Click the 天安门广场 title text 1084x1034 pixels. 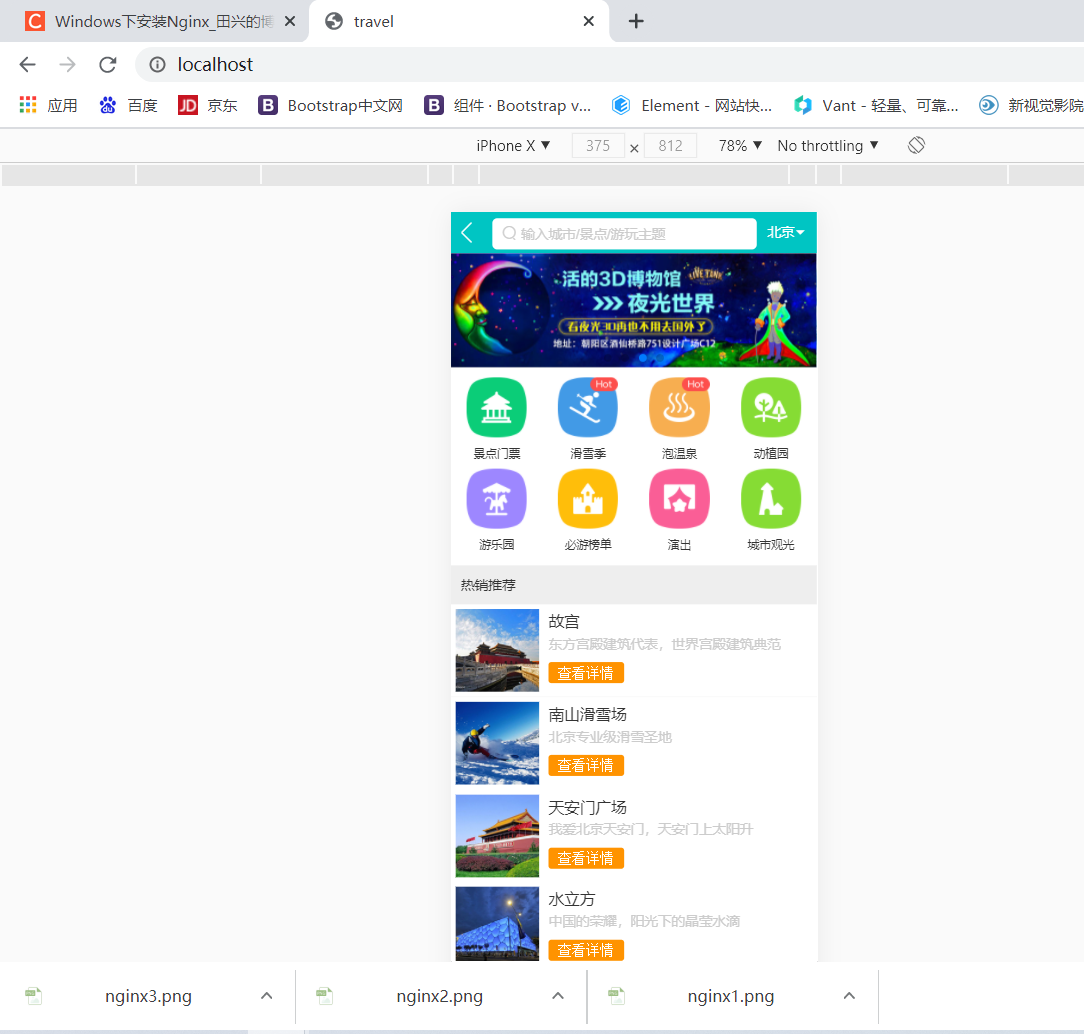pyautogui.click(x=587, y=807)
